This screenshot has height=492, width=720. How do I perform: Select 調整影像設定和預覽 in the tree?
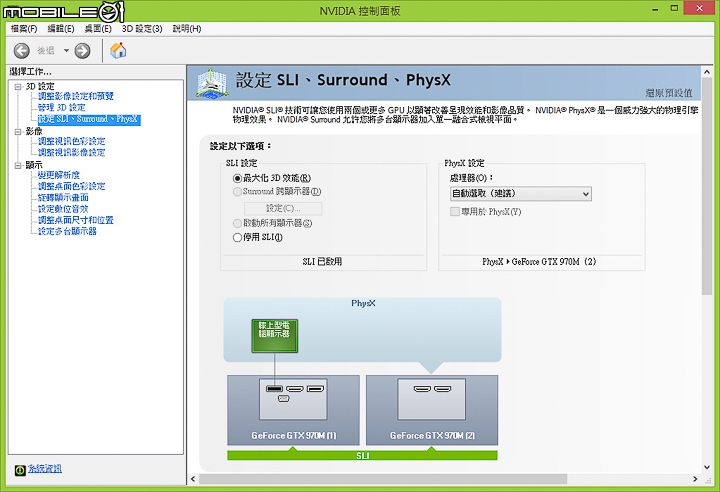pos(76,96)
